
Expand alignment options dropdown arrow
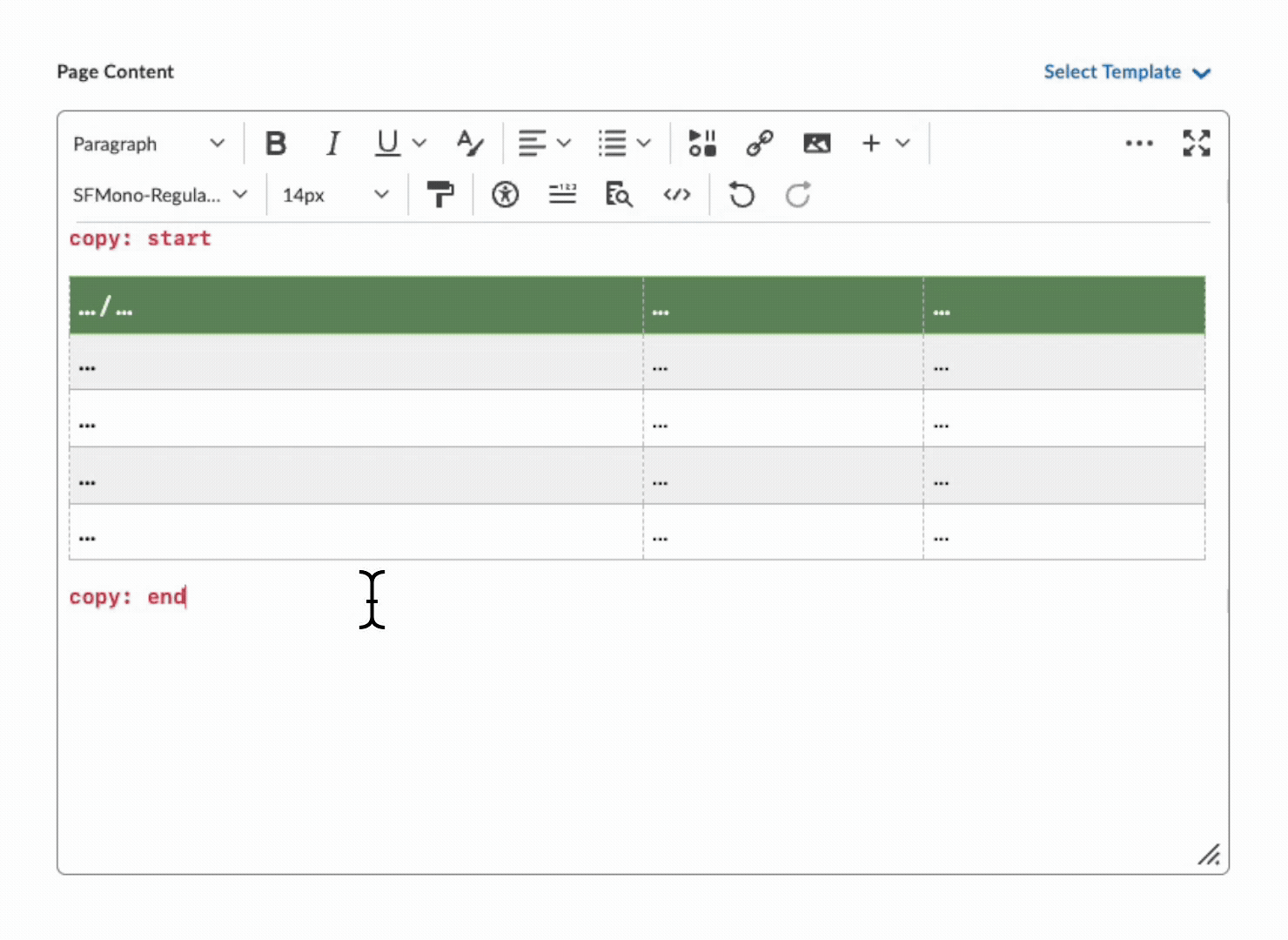pyautogui.click(x=564, y=144)
